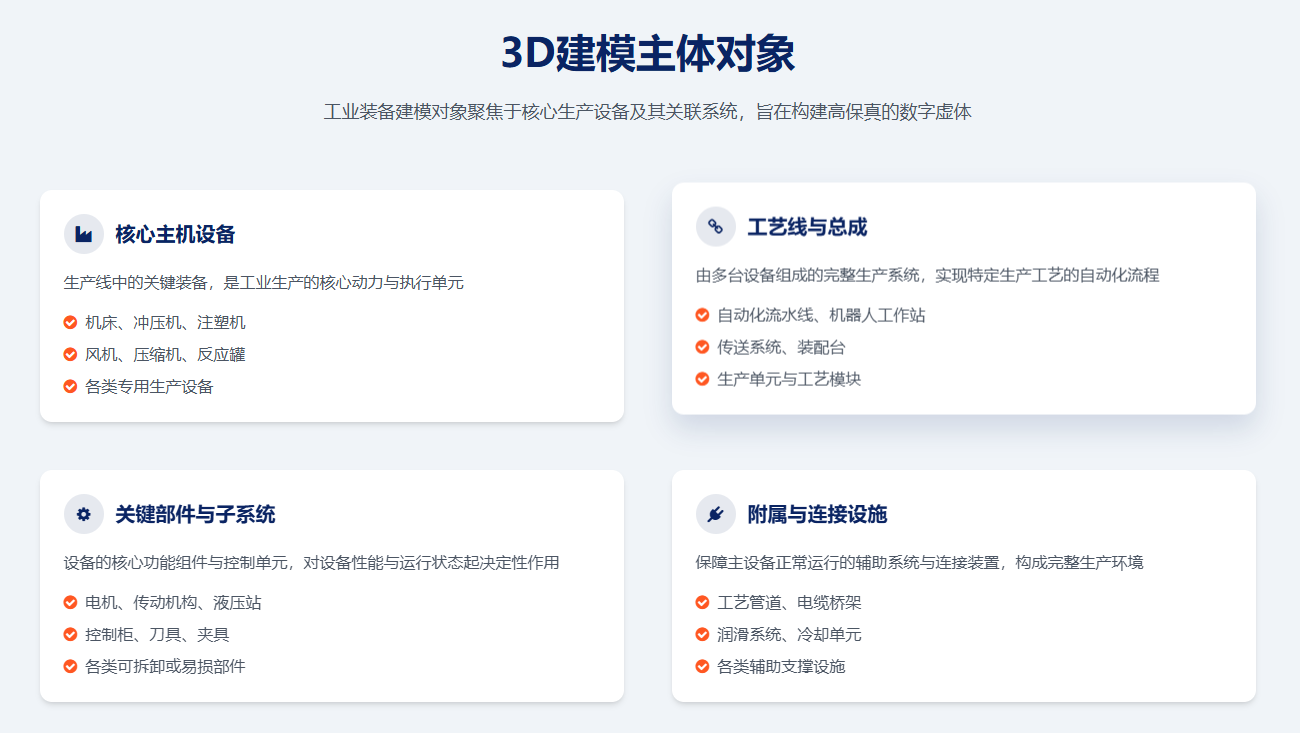Click check icon next to 润滑系统、冷却单元
Viewport: 1300px width, 733px height.
703,634
